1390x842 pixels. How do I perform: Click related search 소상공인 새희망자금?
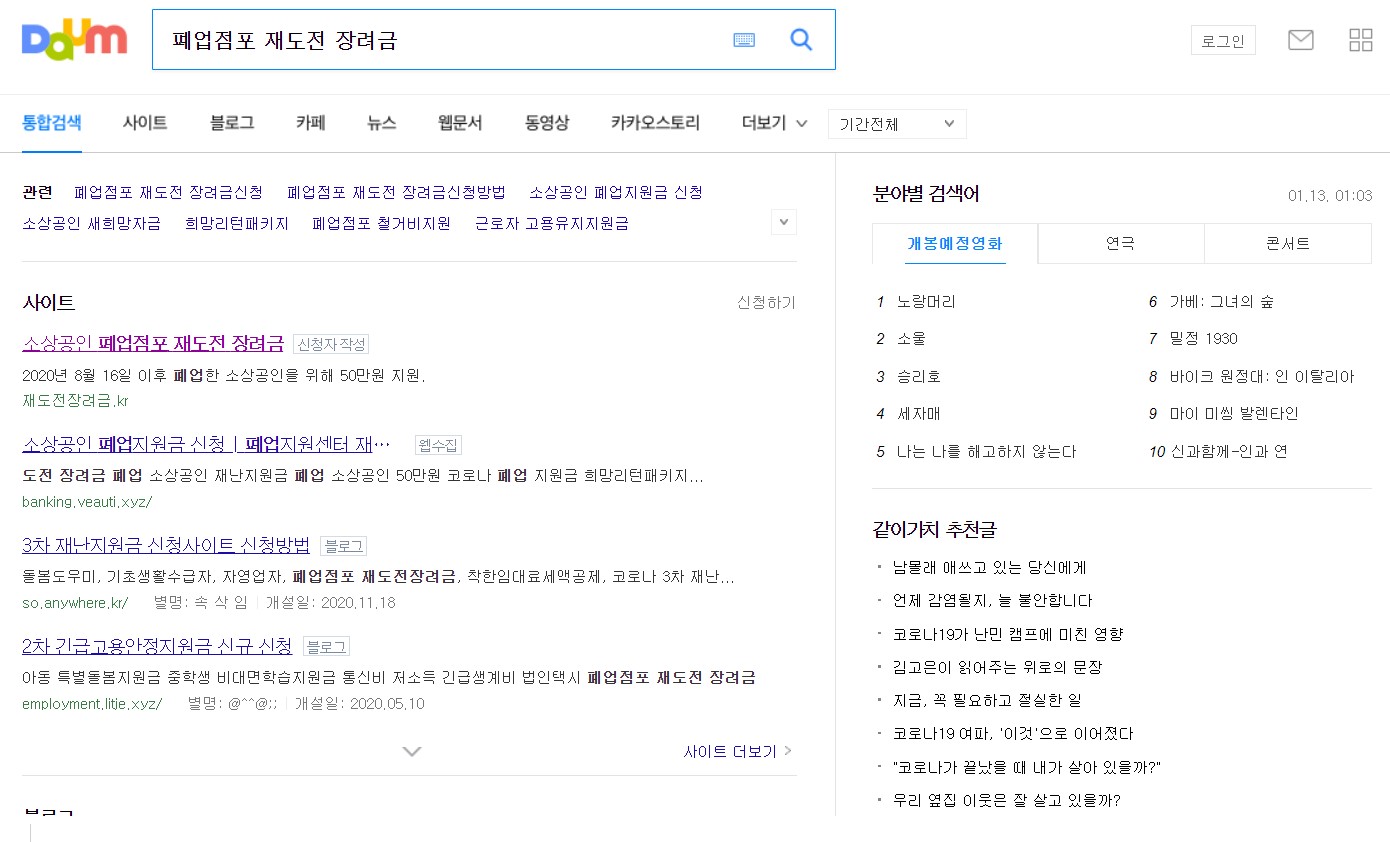(x=91, y=223)
